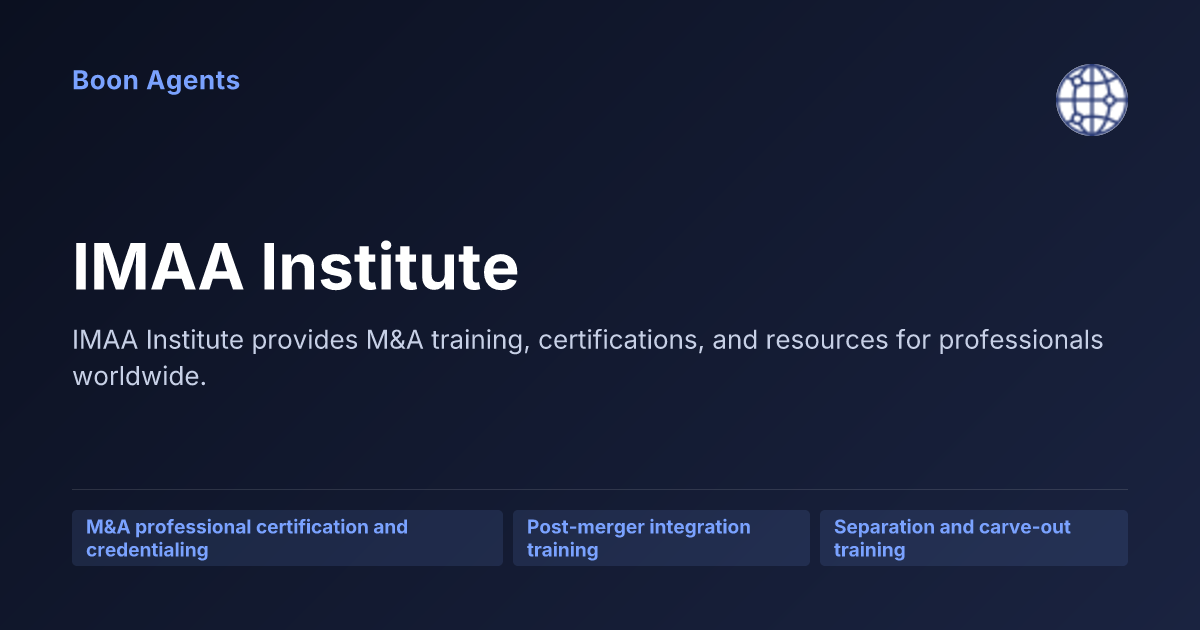
Task: Click the globe network icon
Action: (1092, 100)
